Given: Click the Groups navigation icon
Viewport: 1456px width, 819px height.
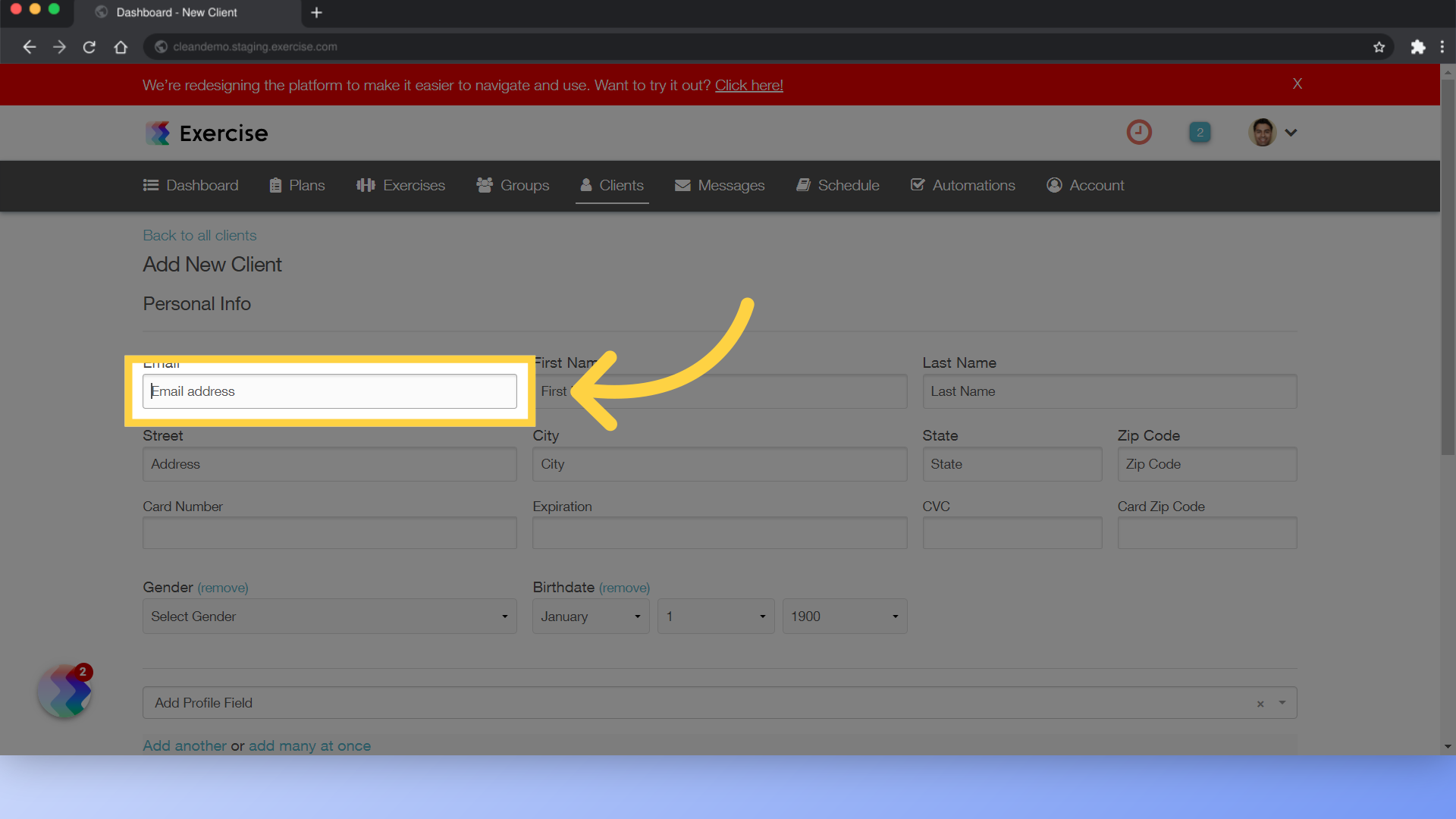Looking at the screenshot, I should tap(485, 184).
